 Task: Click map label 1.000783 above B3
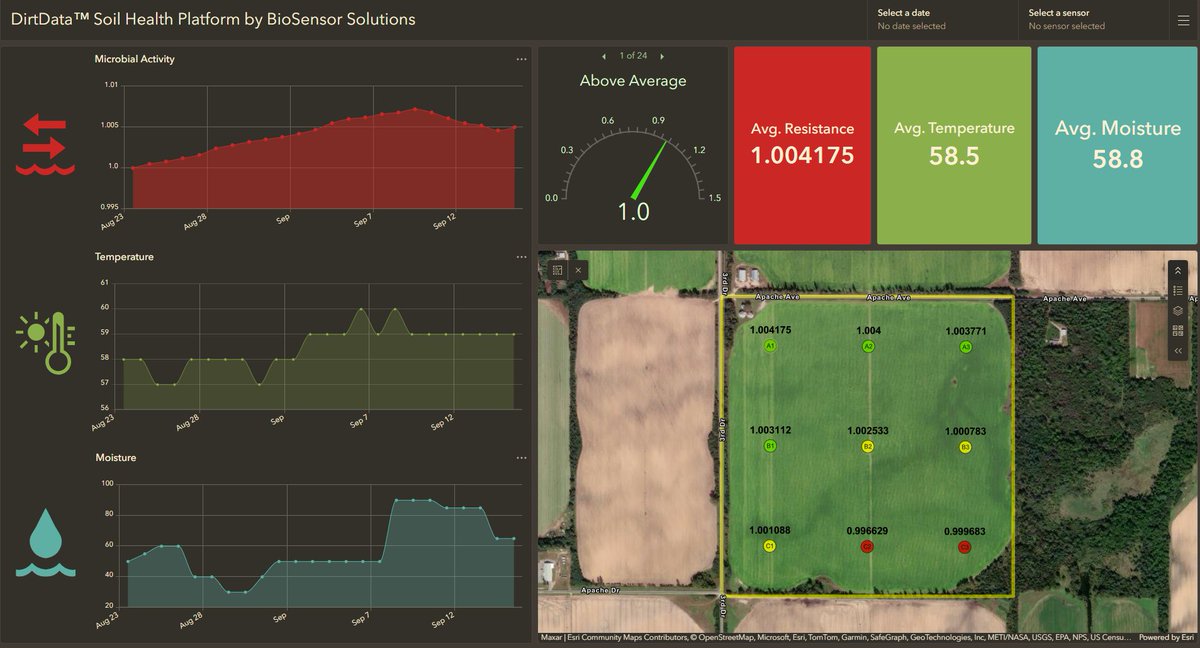965,431
